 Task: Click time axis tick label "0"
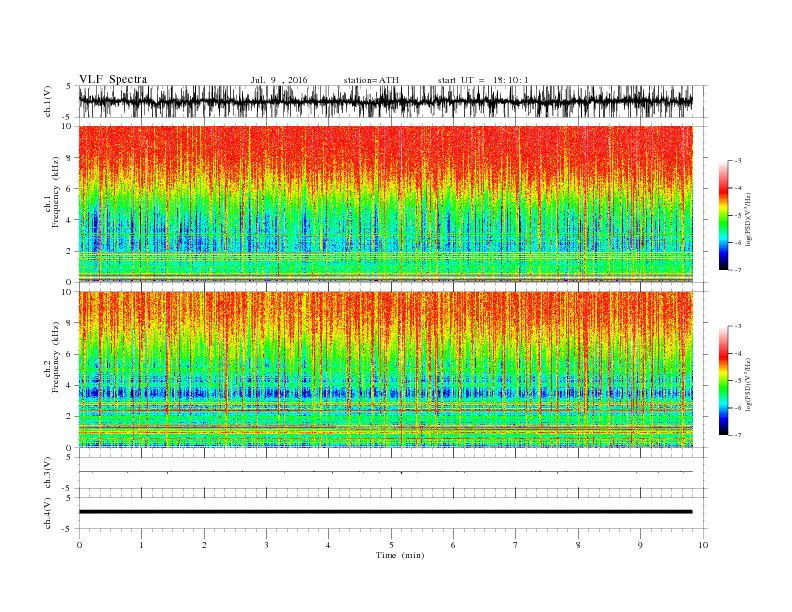(79, 545)
